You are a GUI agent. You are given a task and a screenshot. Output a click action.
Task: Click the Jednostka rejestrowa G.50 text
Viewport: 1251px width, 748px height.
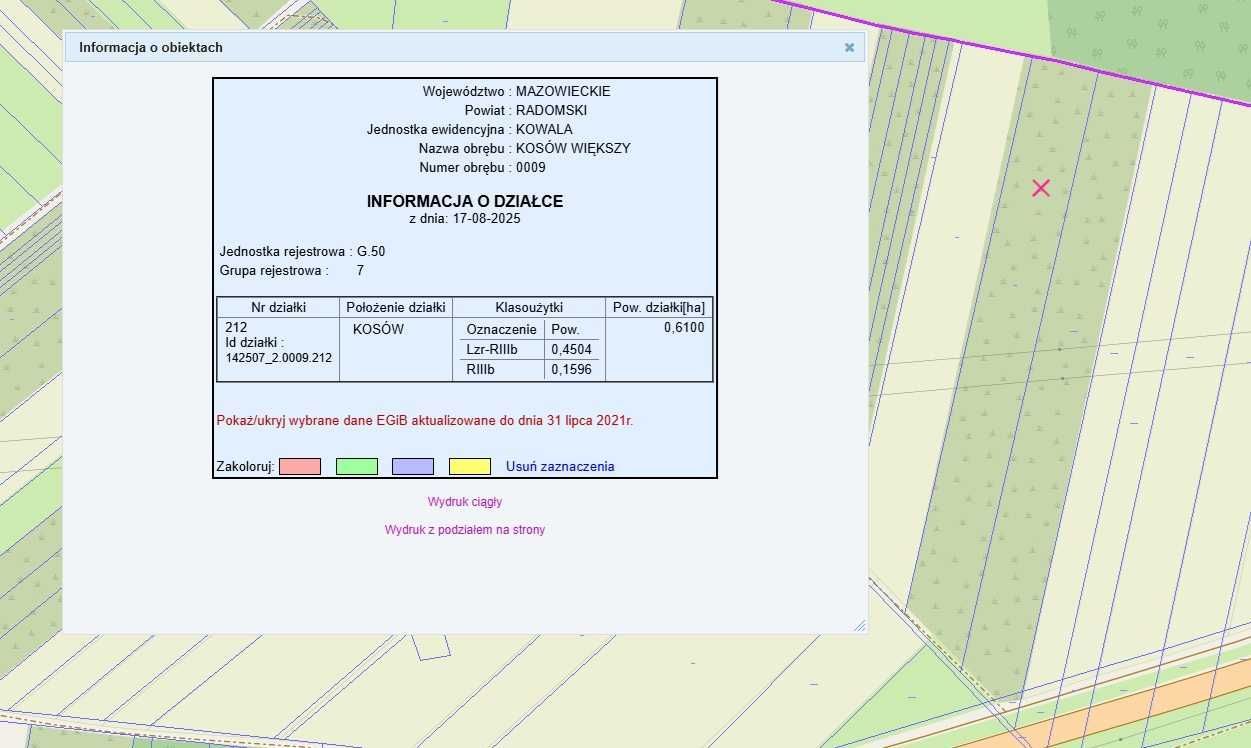point(302,251)
